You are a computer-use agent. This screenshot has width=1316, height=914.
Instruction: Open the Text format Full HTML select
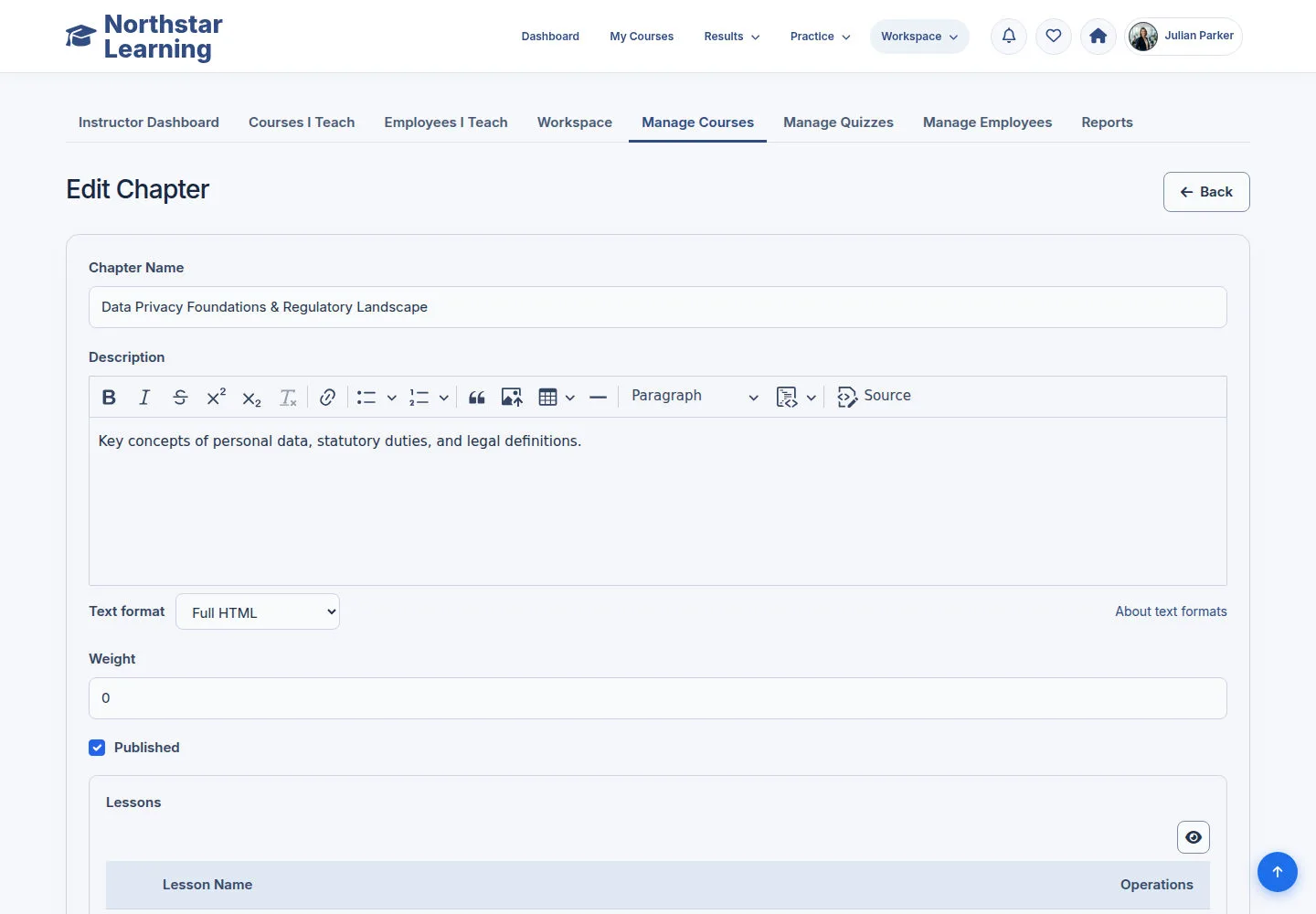point(258,612)
